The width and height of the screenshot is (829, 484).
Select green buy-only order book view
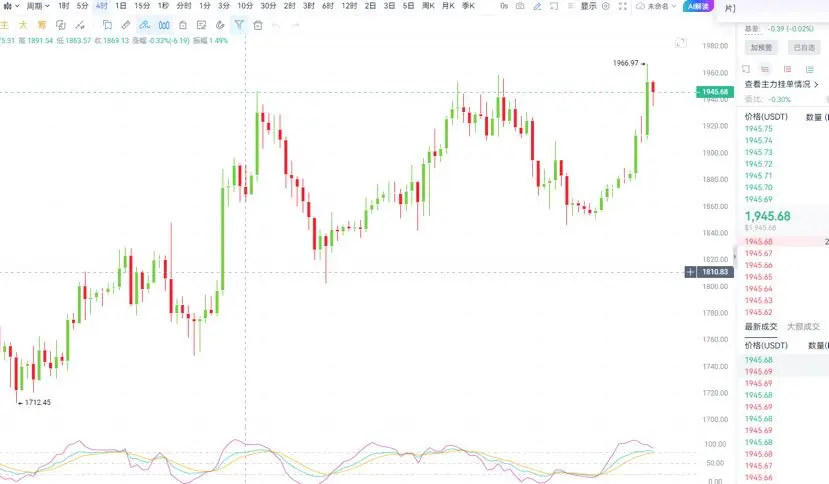click(809, 69)
